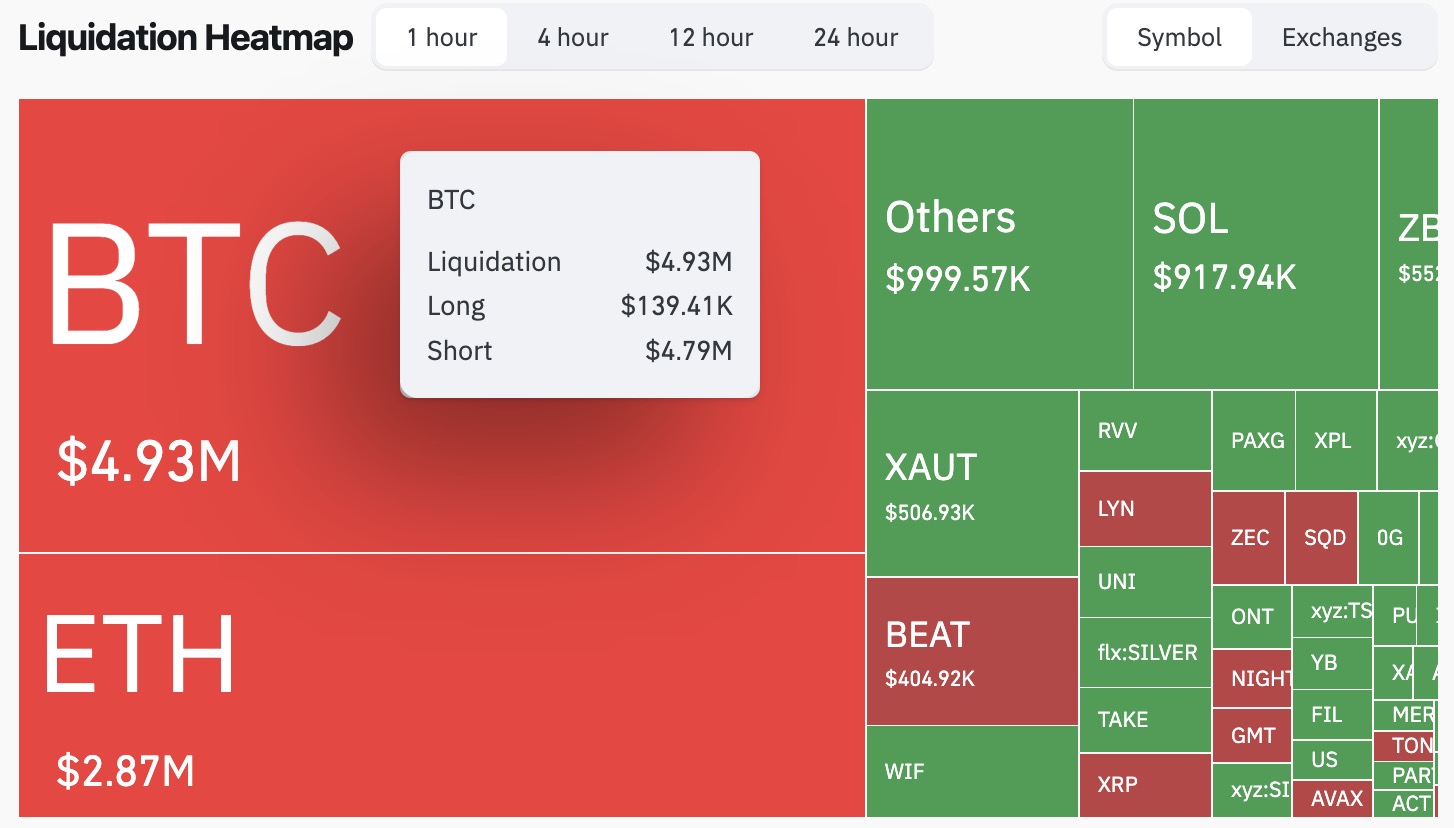Click the red XRP tile
The width and height of the screenshot is (1454, 828).
coord(1146,785)
